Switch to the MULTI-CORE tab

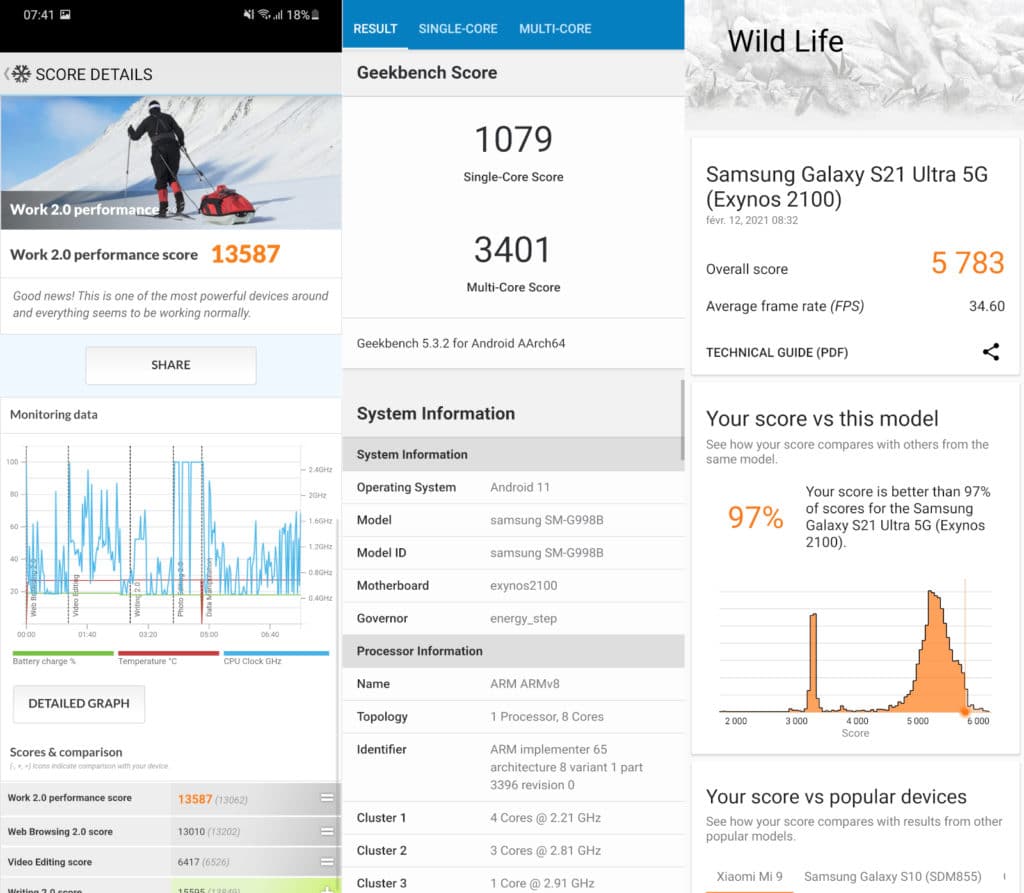(x=555, y=29)
